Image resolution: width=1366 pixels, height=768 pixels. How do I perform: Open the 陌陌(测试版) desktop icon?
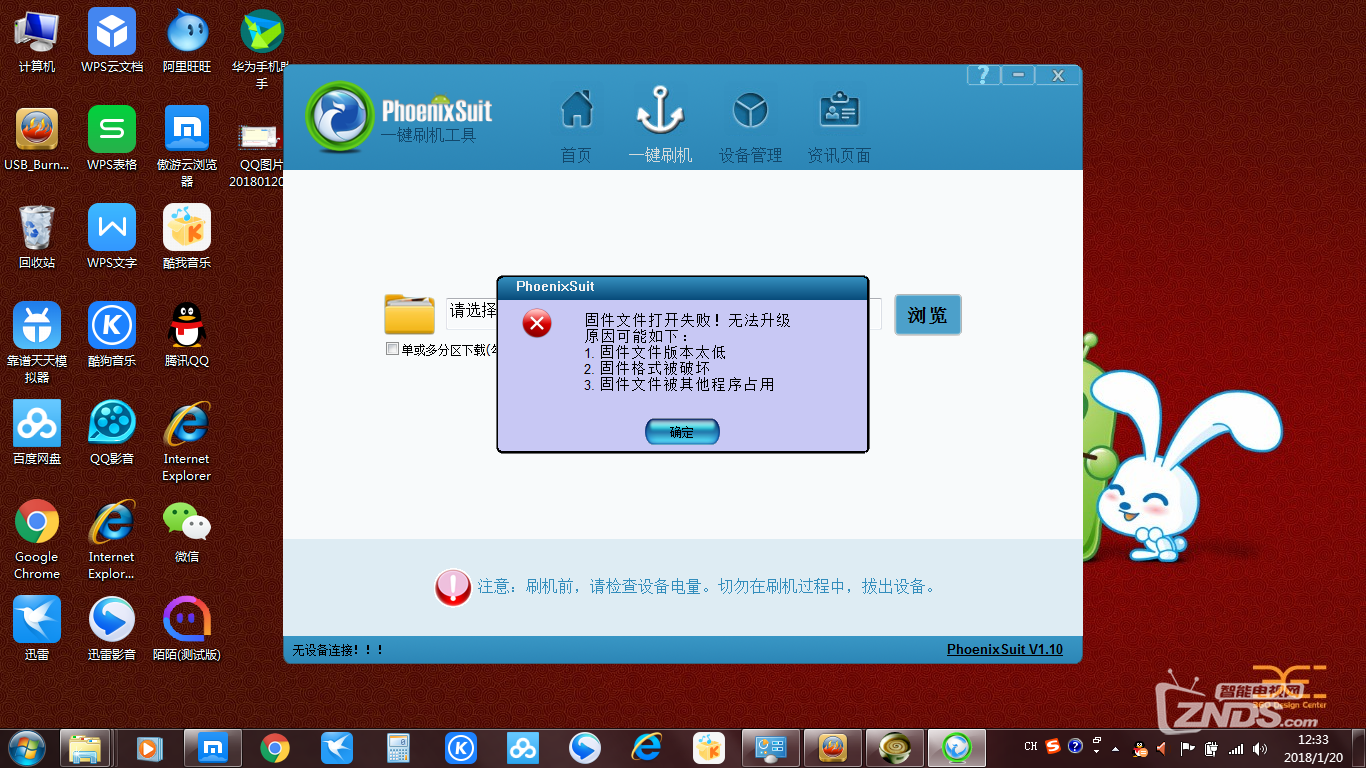[187, 629]
